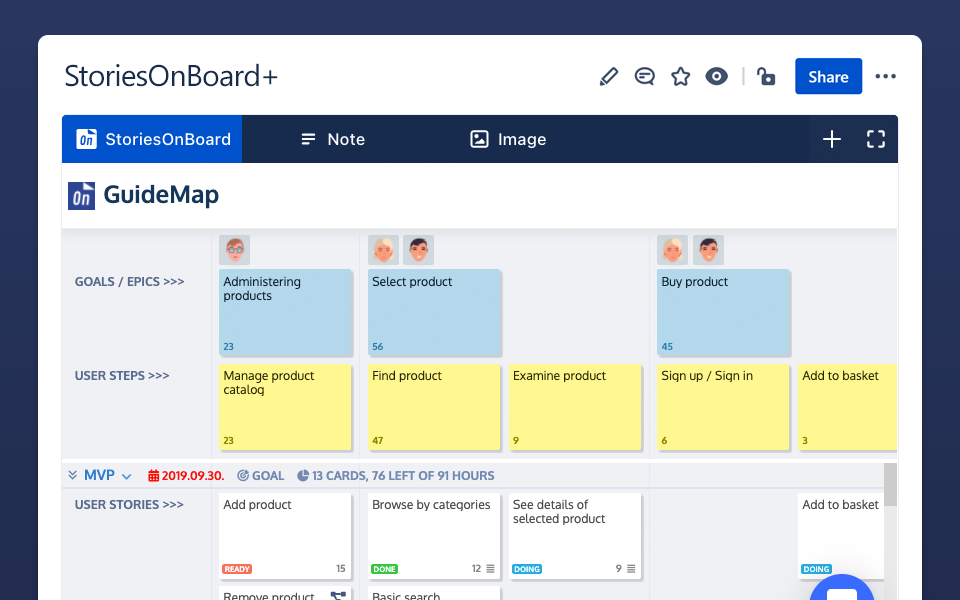Click the pie chart statistics icon

click(x=303, y=476)
